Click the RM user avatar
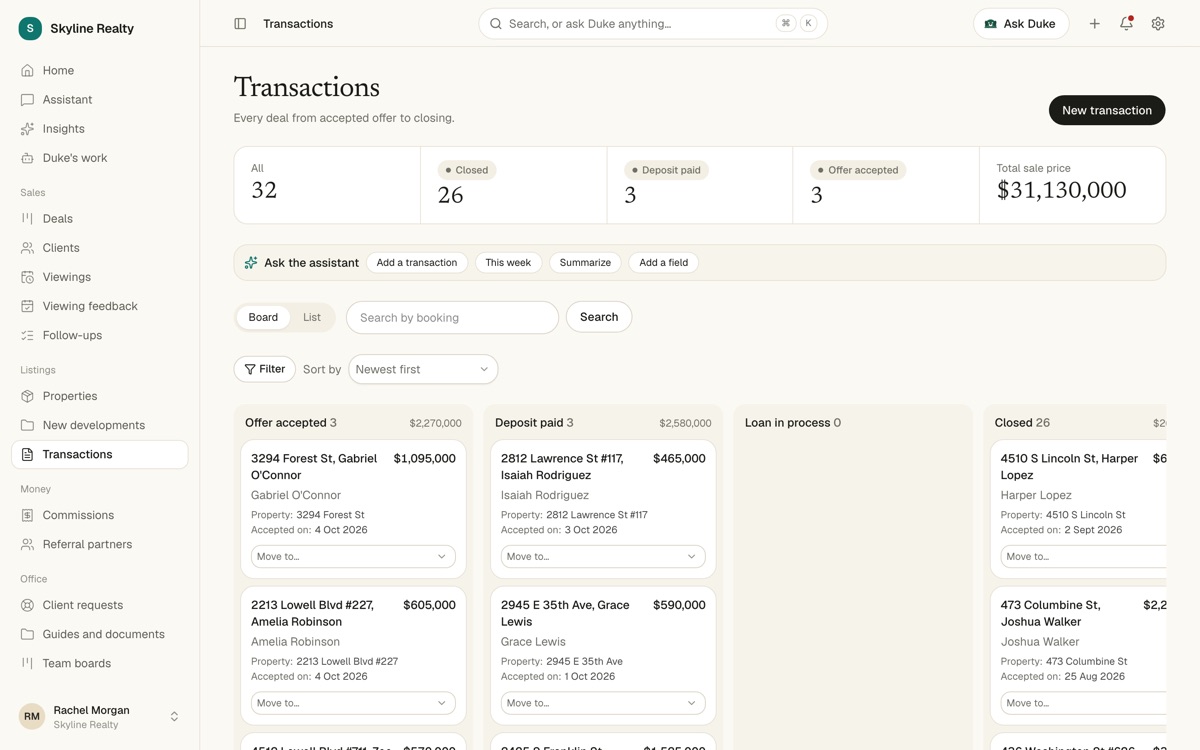The image size is (1200, 750). point(32,716)
